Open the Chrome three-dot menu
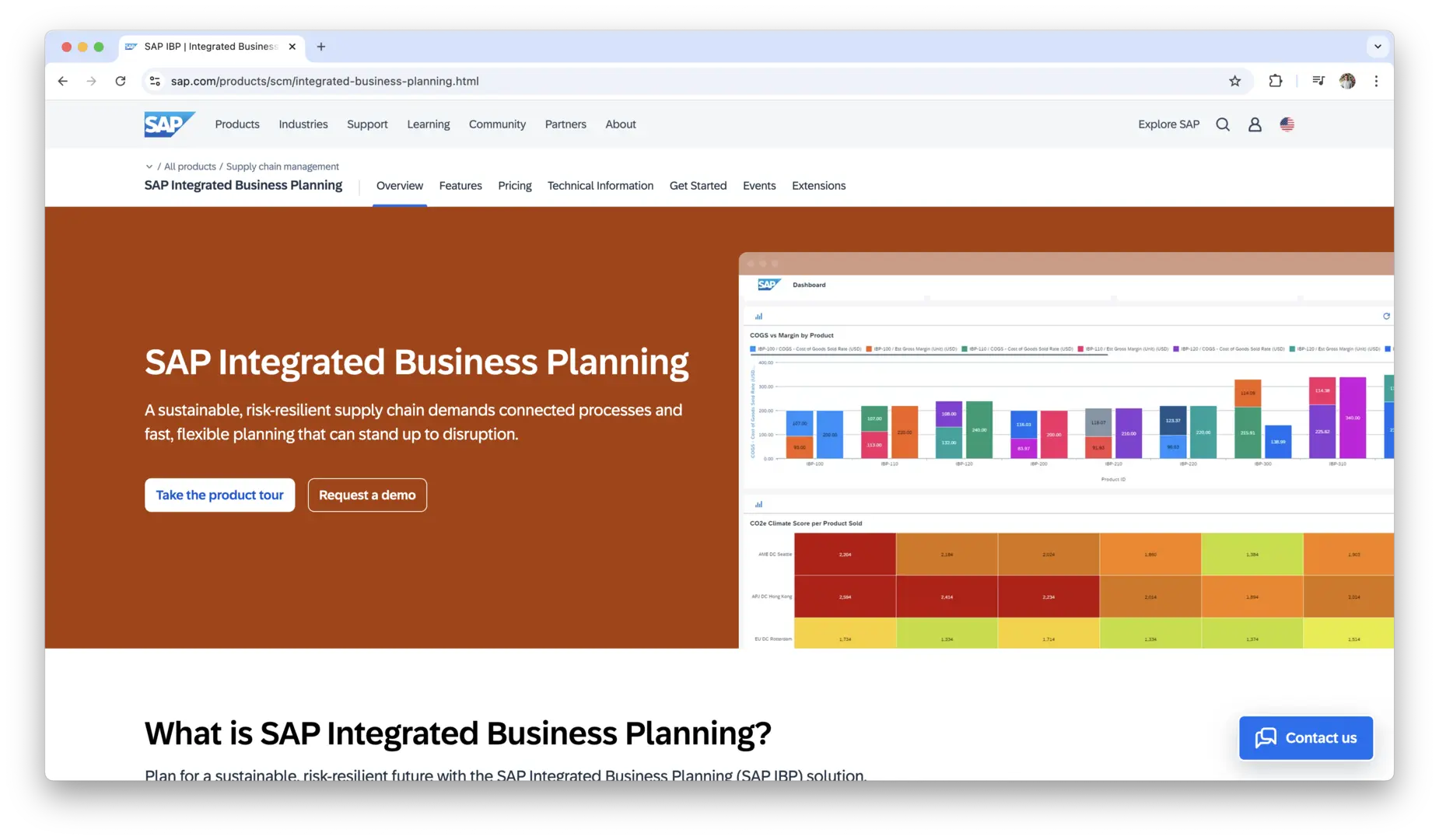Viewport: 1439px width, 840px height. [x=1376, y=81]
